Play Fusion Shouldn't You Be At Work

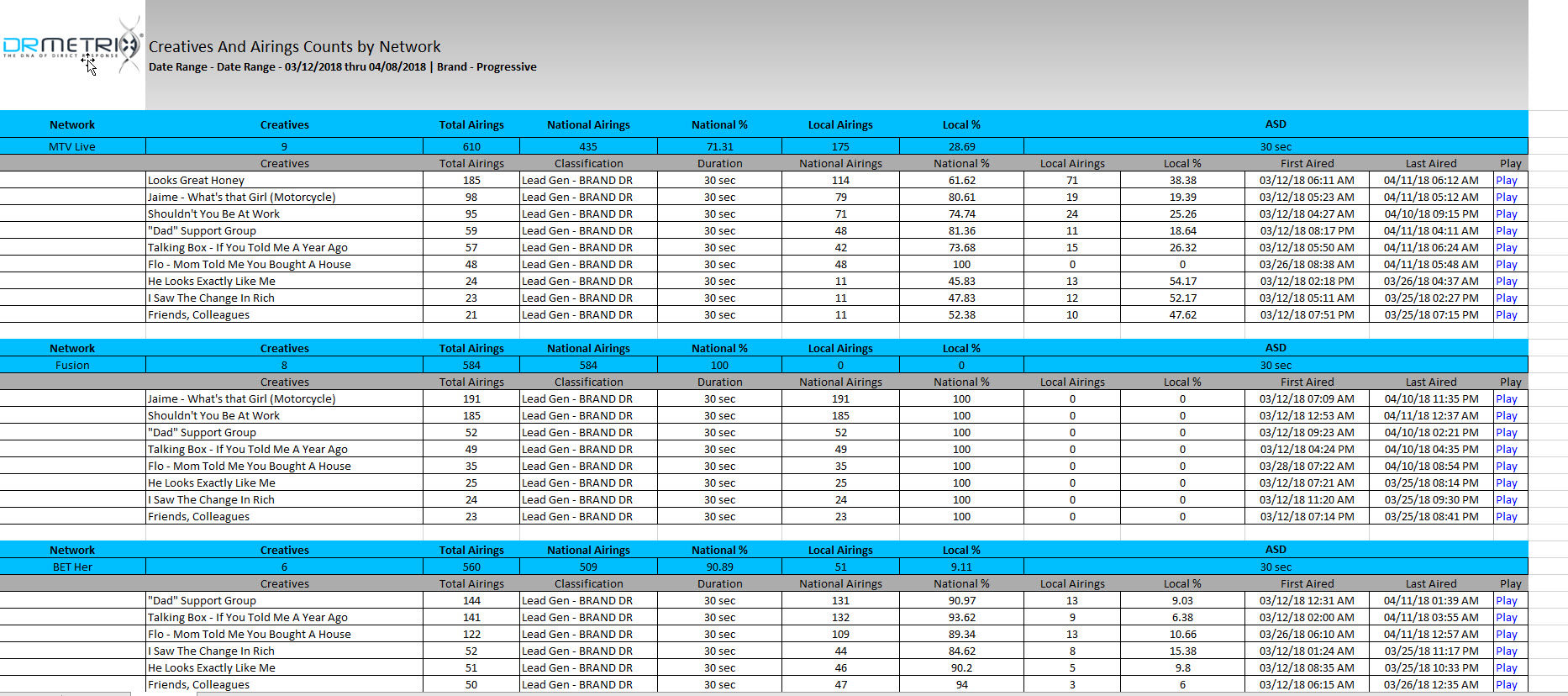(1506, 415)
